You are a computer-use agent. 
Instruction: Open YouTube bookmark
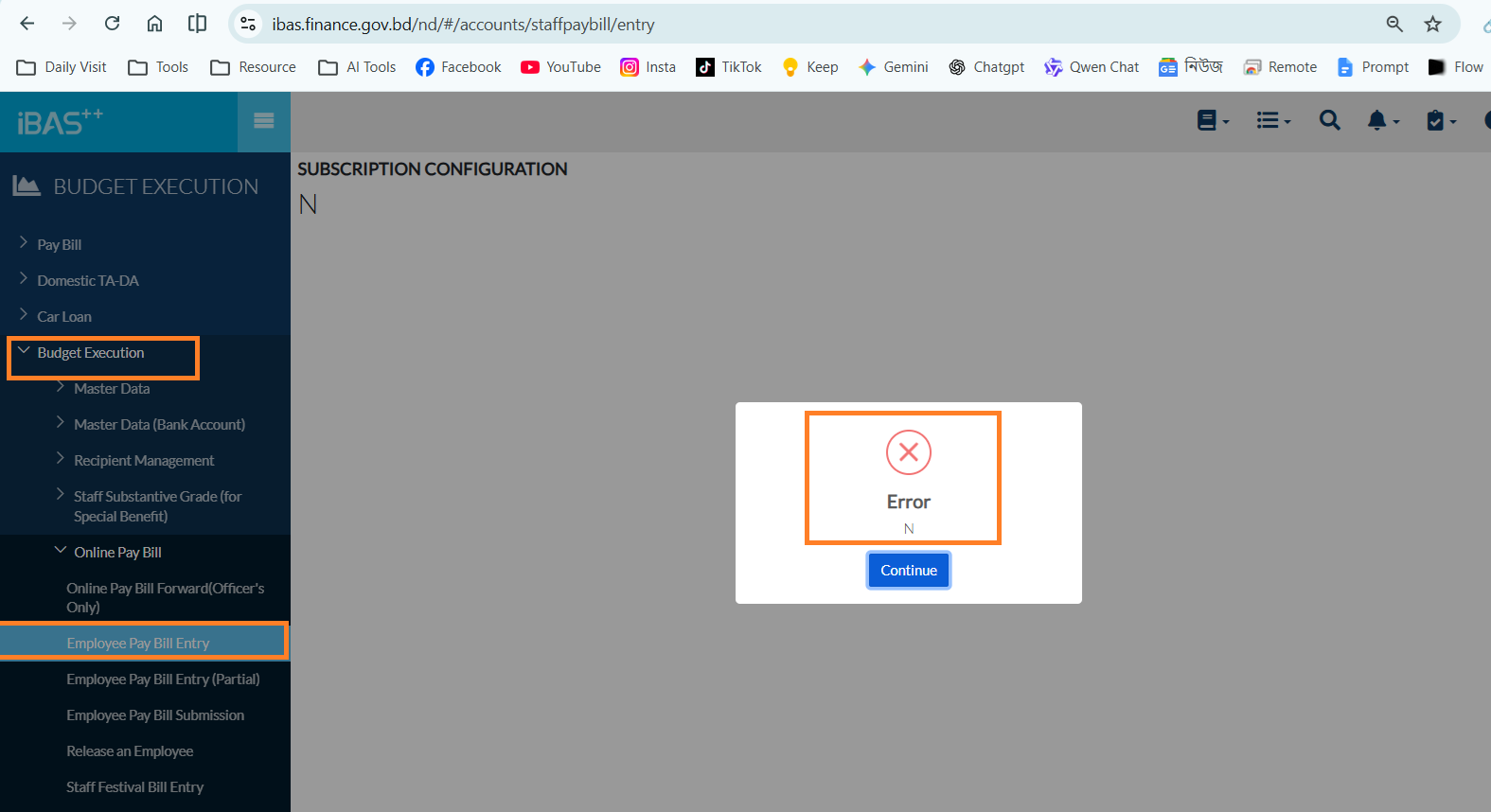tap(560, 67)
